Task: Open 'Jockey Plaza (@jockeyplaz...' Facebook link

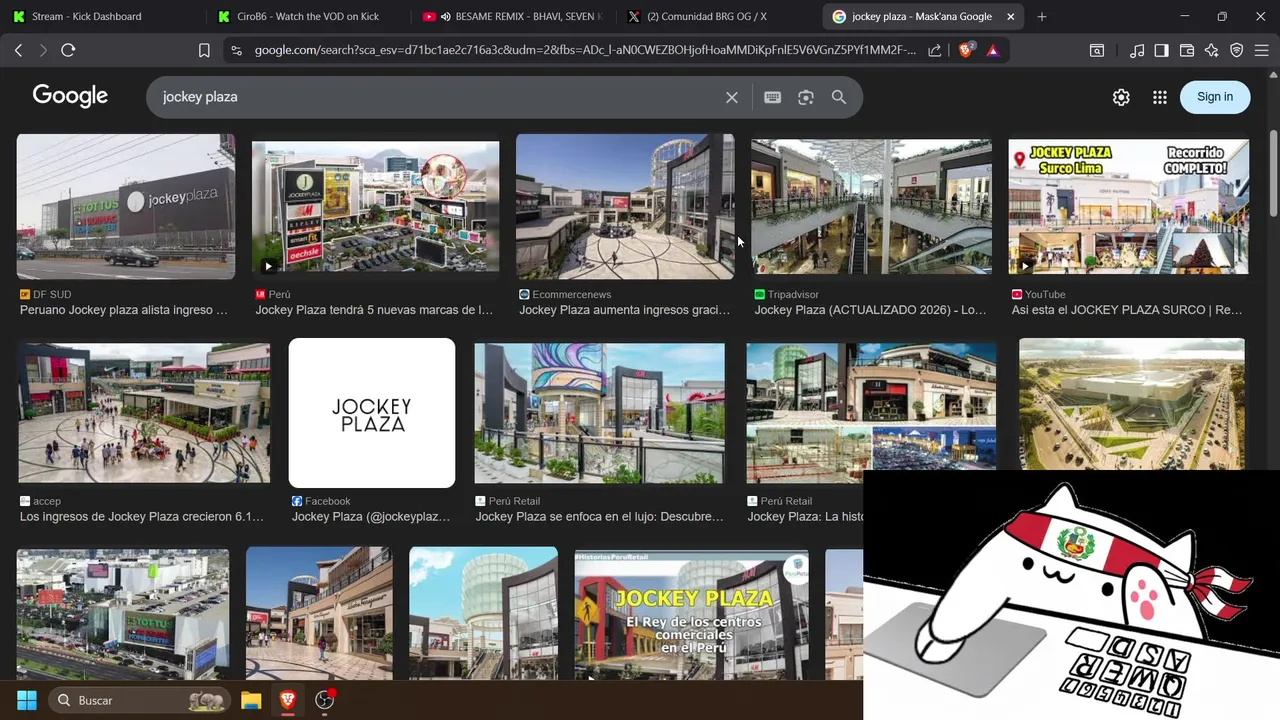Action: click(x=371, y=517)
